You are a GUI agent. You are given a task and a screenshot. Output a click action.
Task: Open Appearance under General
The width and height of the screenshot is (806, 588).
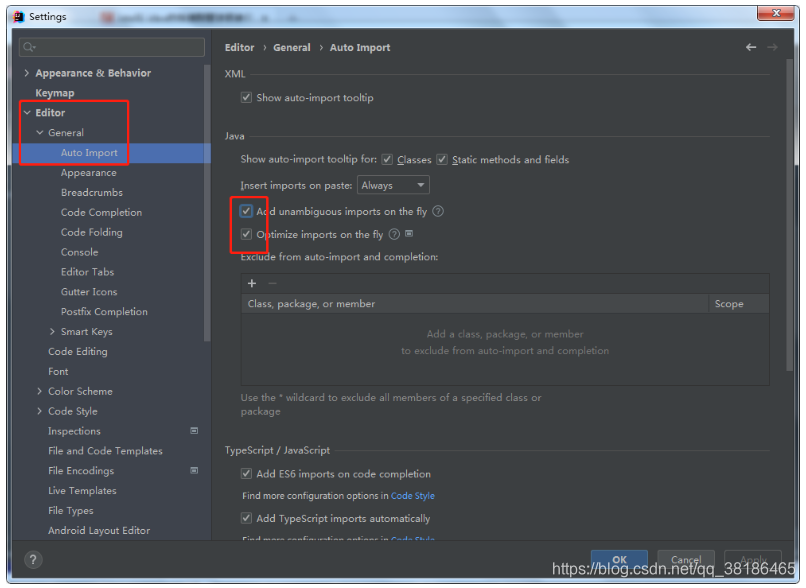click(88, 173)
